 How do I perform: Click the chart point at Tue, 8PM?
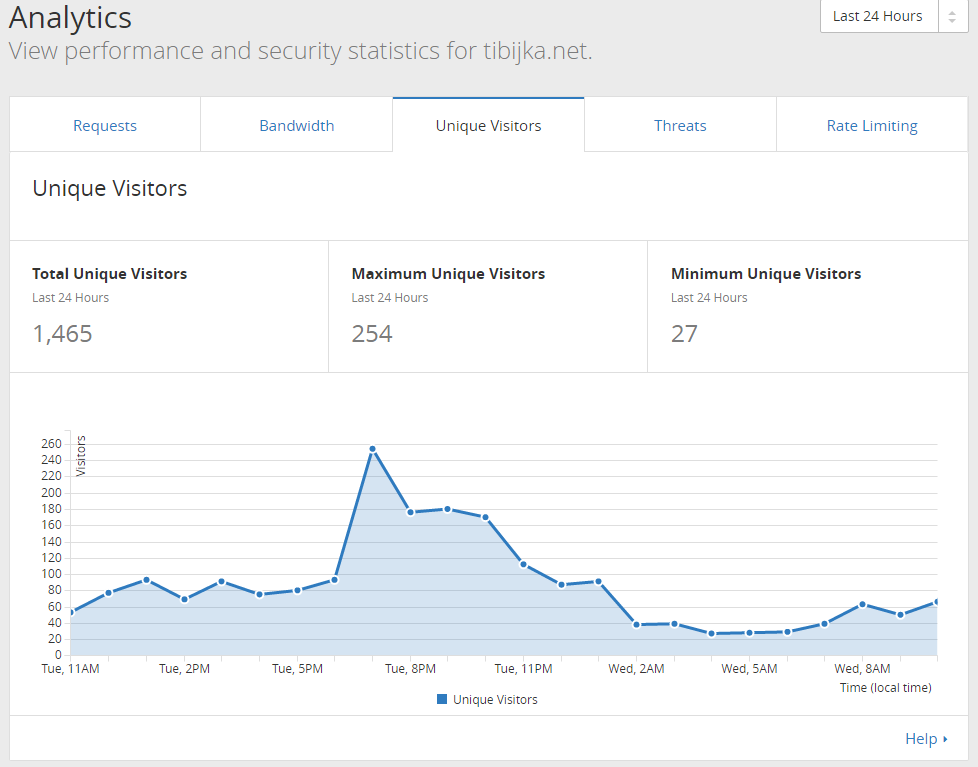point(410,513)
